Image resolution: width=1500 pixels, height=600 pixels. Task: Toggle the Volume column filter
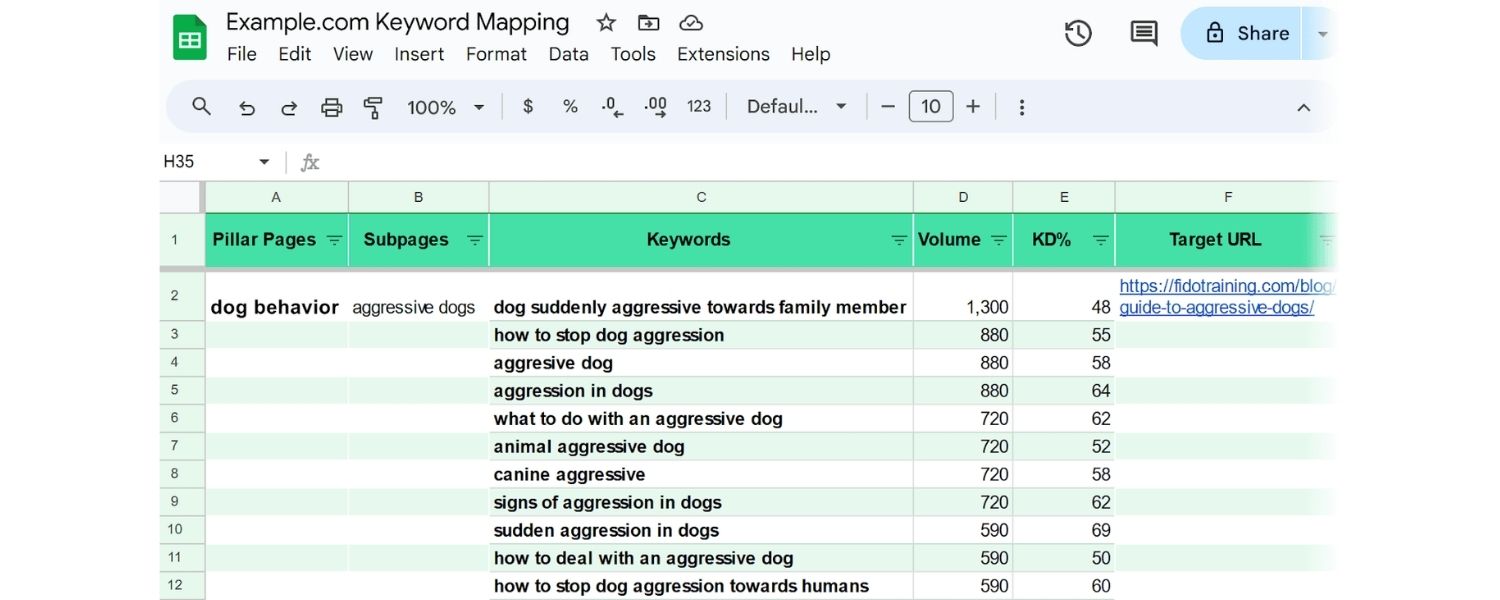(999, 240)
